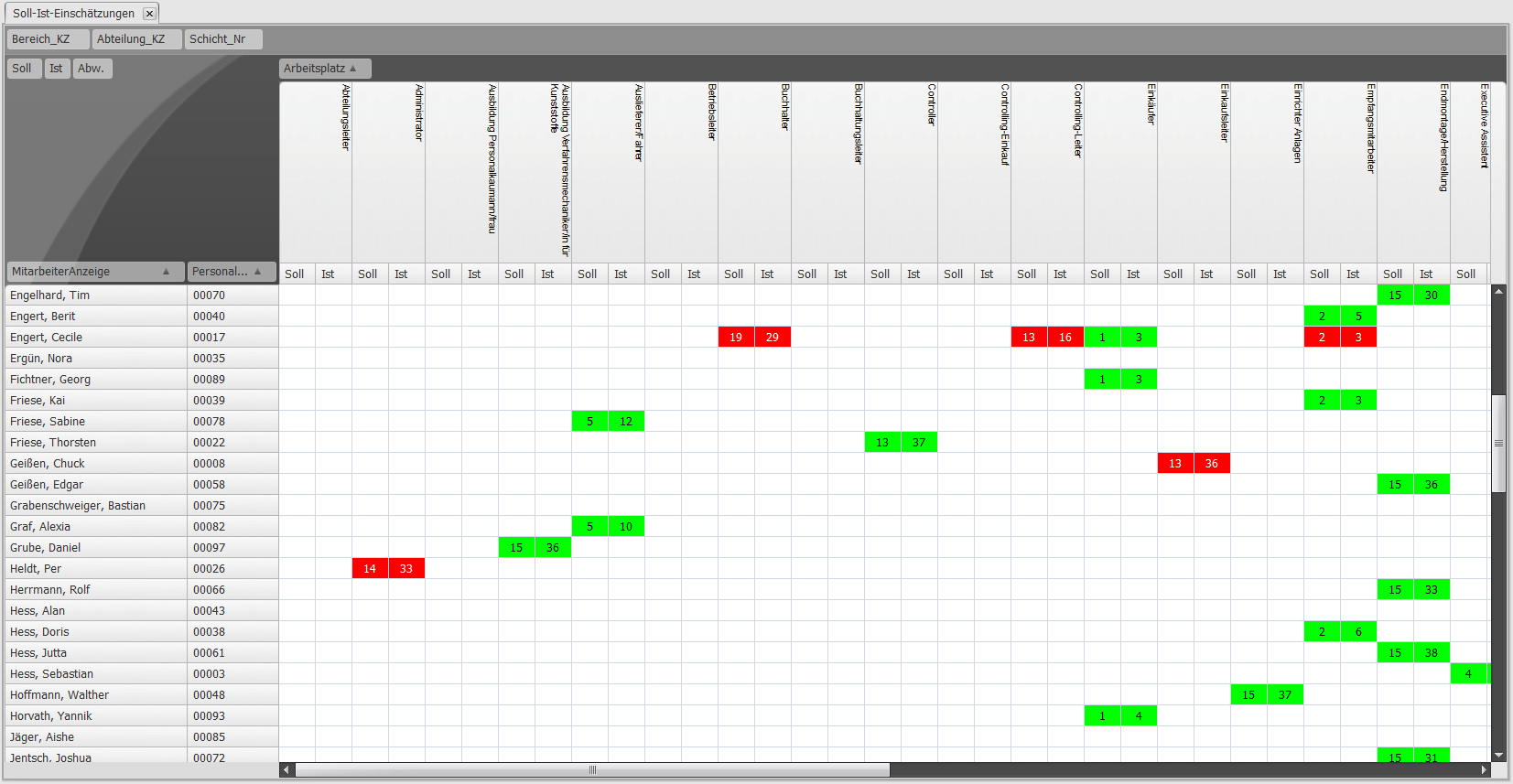Click red cell 16 for Engert, Cecile
The image size is (1513, 784).
click(1065, 338)
